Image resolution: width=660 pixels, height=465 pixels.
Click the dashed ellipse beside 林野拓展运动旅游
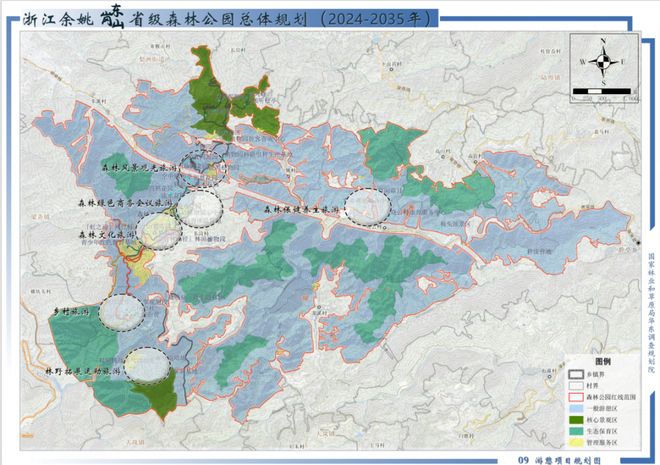click(x=147, y=365)
